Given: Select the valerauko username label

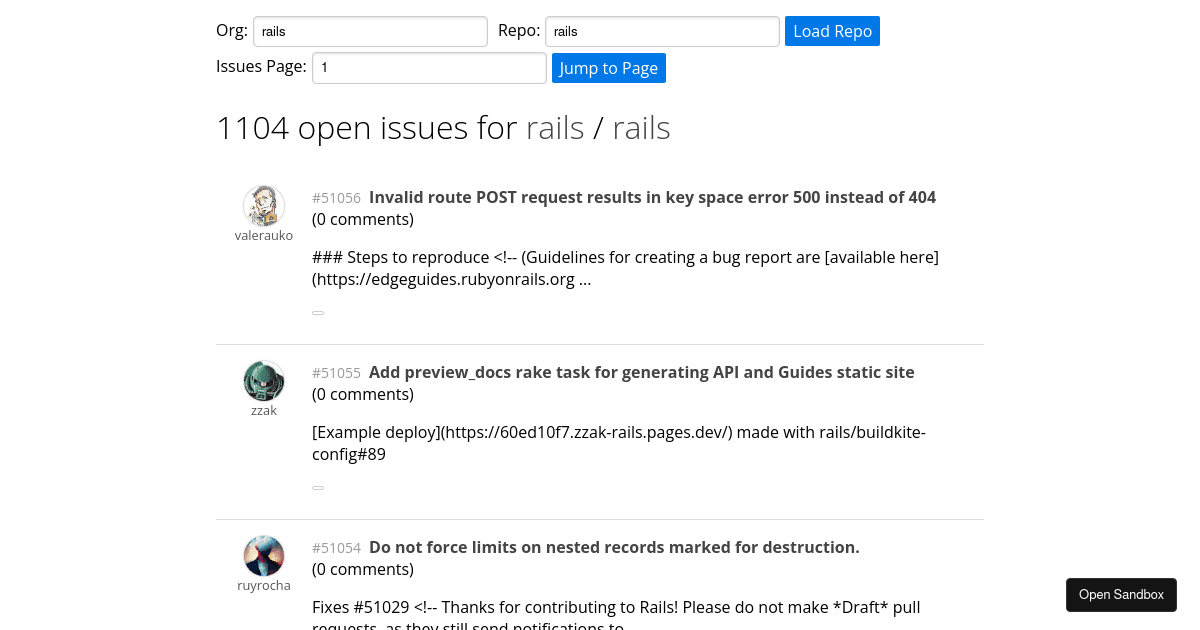Looking at the screenshot, I should (263, 235).
